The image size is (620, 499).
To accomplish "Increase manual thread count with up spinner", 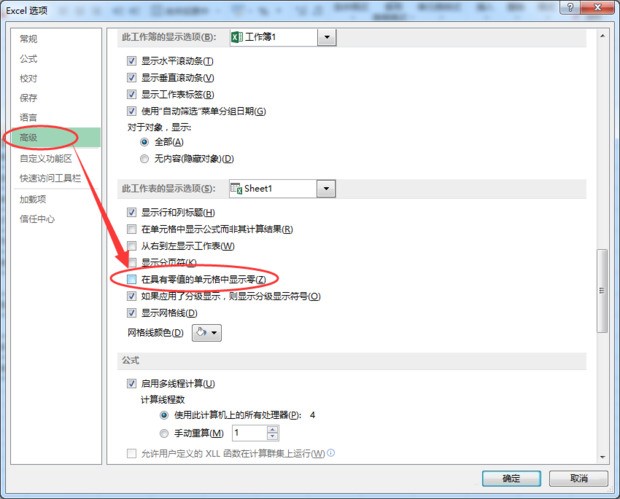I will click(272, 429).
